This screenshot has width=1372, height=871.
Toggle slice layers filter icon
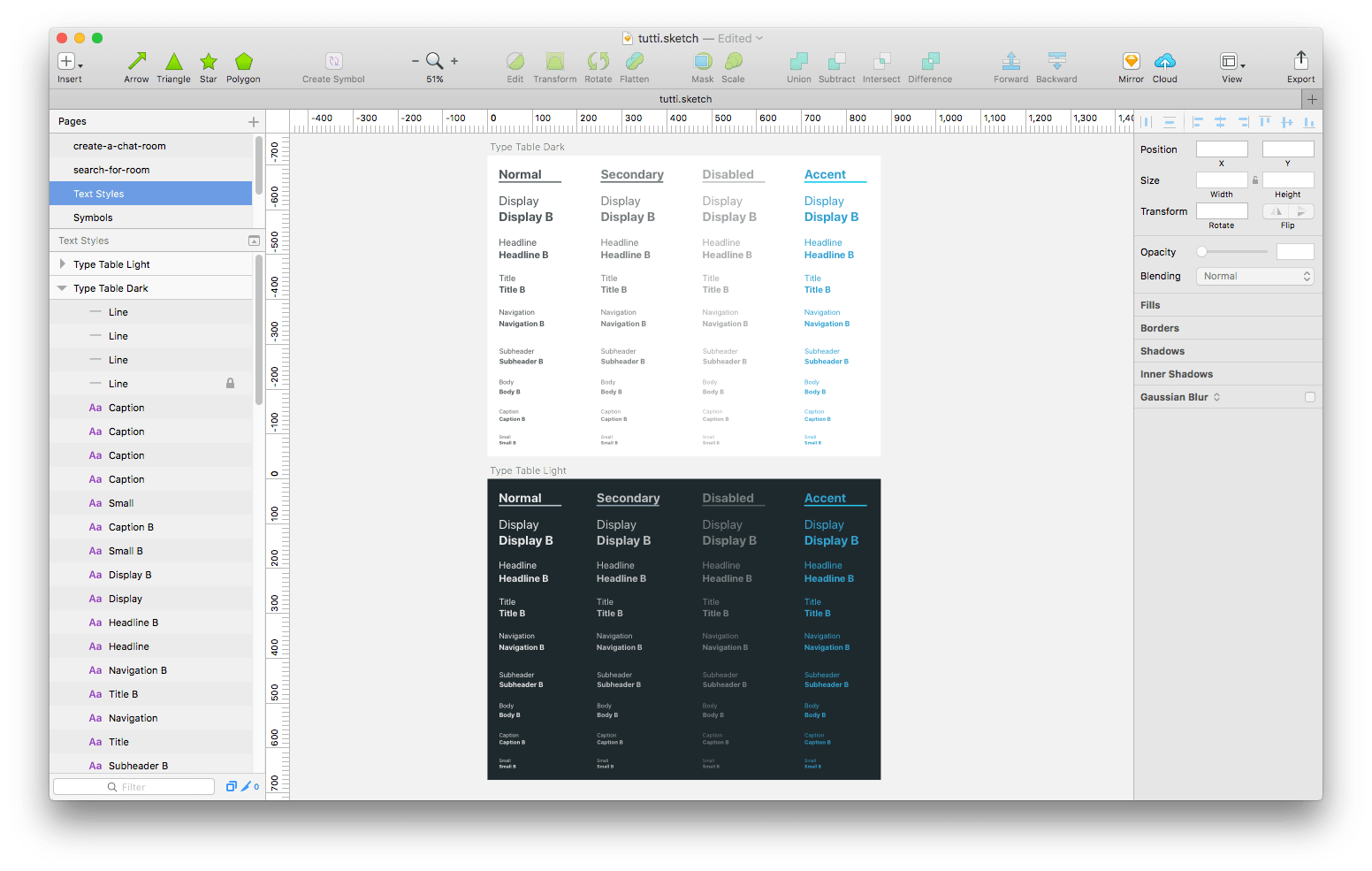pyautogui.click(x=246, y=786)
